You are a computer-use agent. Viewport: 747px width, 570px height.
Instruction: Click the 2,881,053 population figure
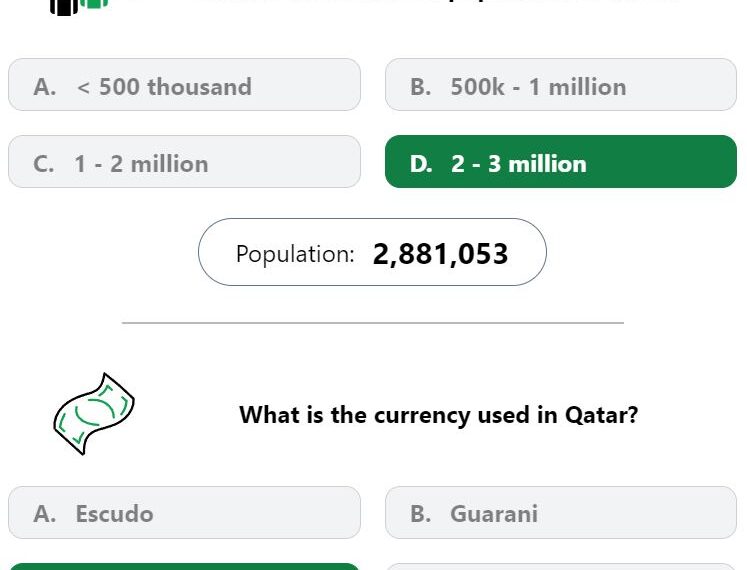pyautogui.click(x=440, y=254)
